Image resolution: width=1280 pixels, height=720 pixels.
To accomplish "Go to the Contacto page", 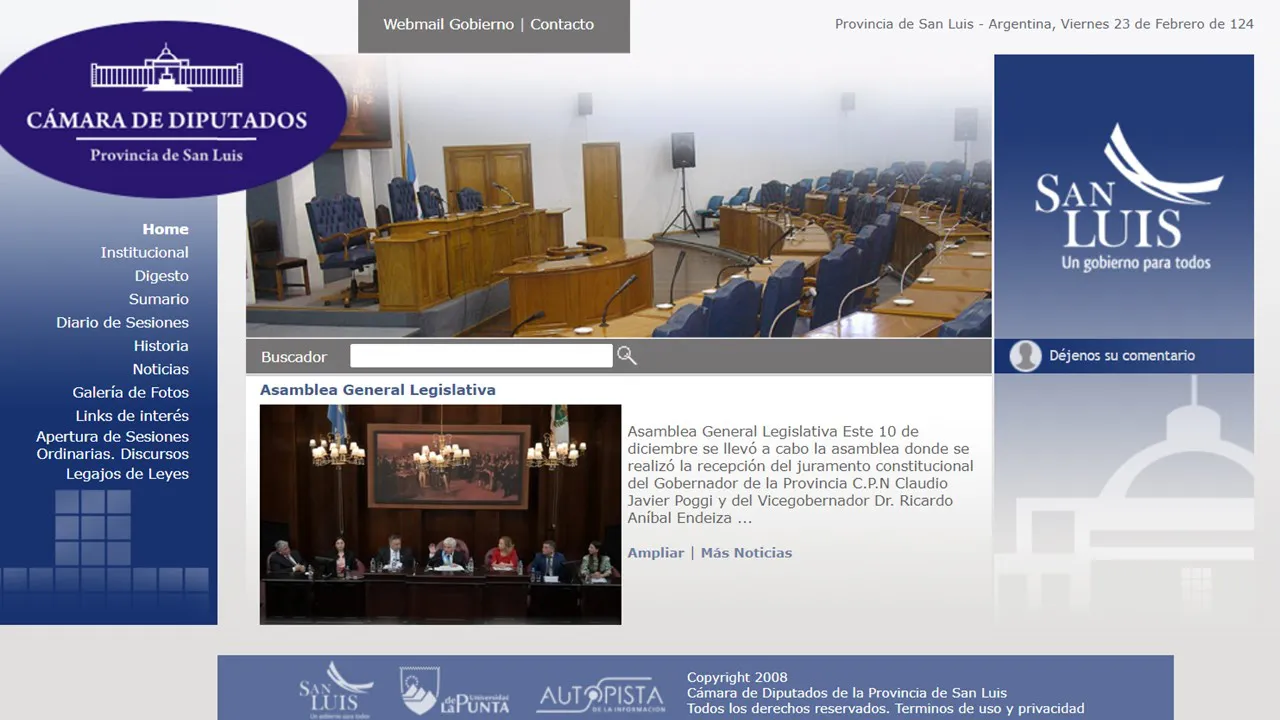I will pyautogui.click(x=562, y=24).
